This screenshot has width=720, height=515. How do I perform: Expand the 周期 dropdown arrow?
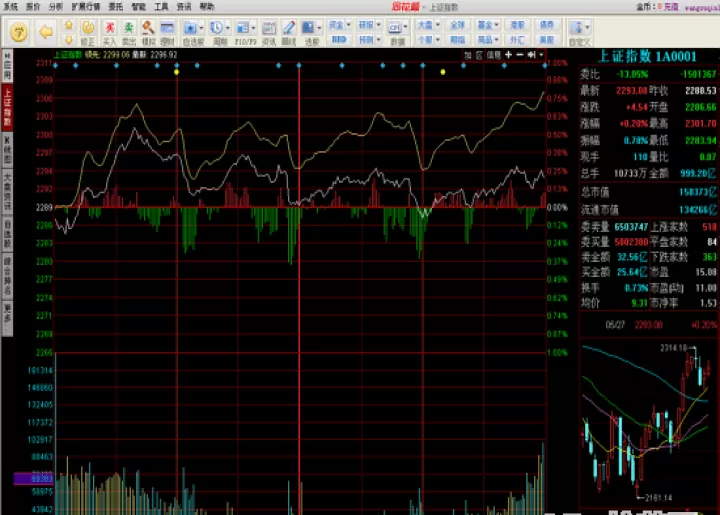point(227,28)
